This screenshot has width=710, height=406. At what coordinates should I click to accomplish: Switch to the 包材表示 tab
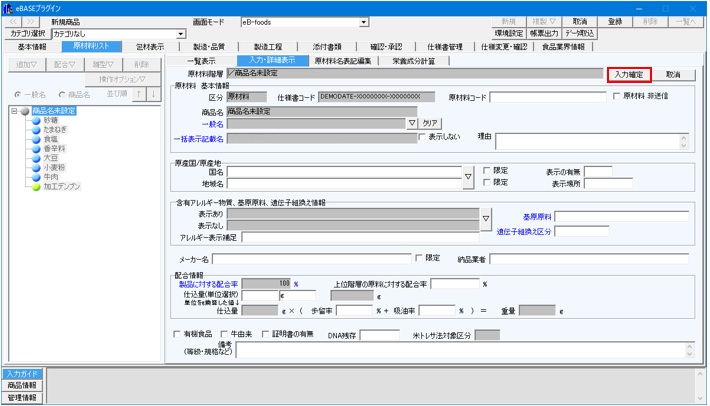150,47
